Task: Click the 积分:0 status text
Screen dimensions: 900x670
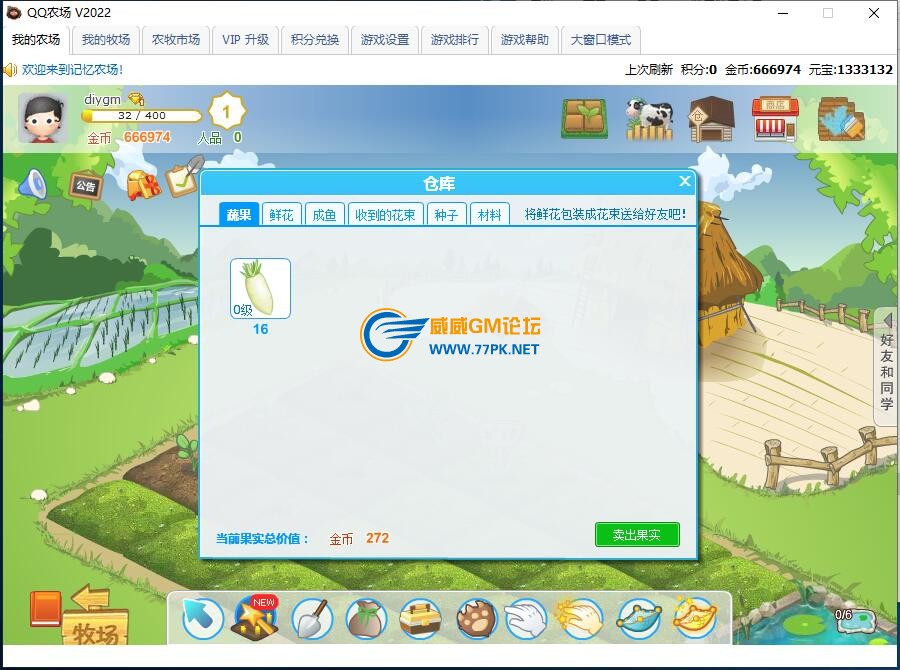Action: tap(699, 70)
